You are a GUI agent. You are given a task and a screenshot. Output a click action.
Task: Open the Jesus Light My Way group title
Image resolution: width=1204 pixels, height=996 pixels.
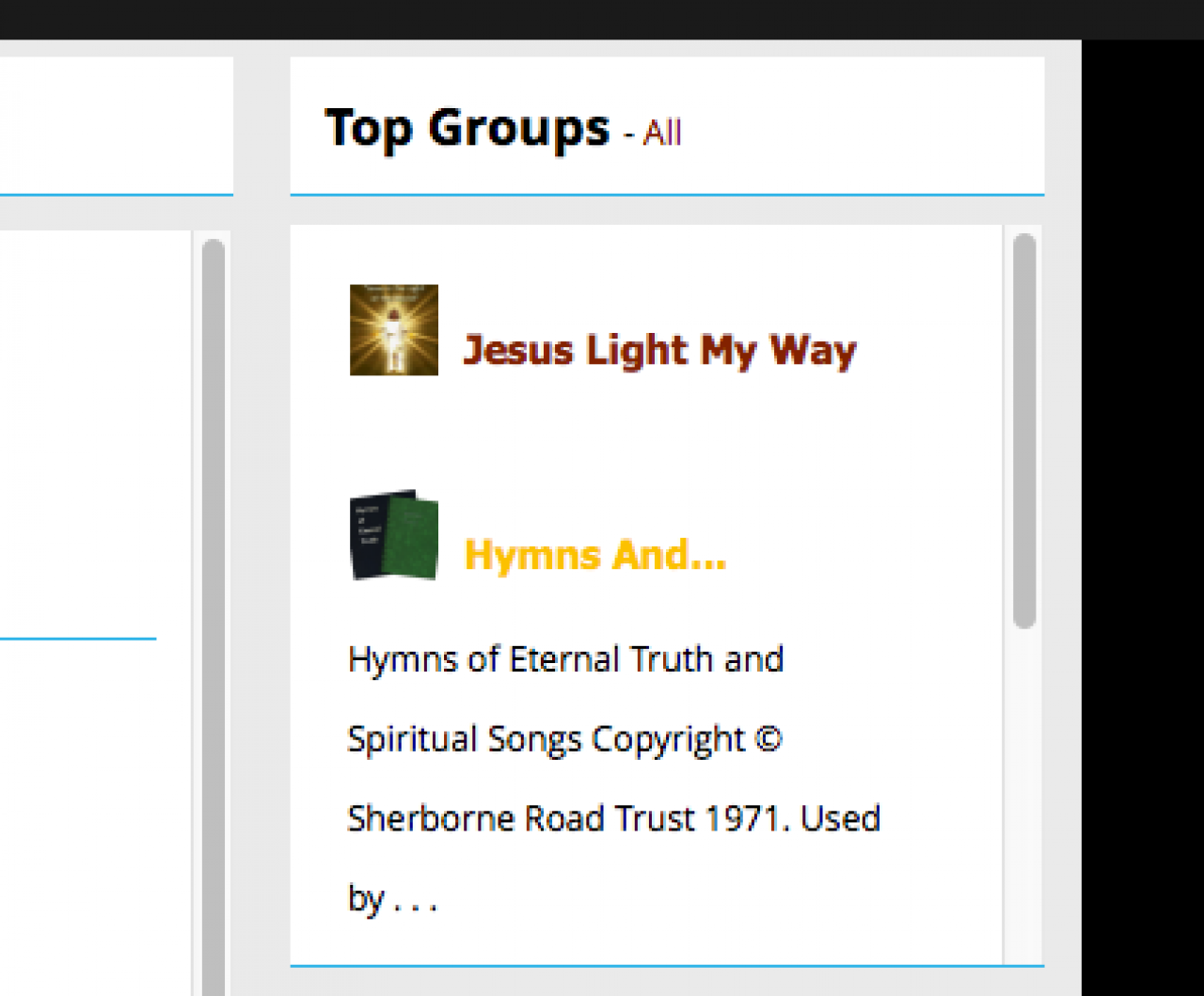click(x=659, y=351)
